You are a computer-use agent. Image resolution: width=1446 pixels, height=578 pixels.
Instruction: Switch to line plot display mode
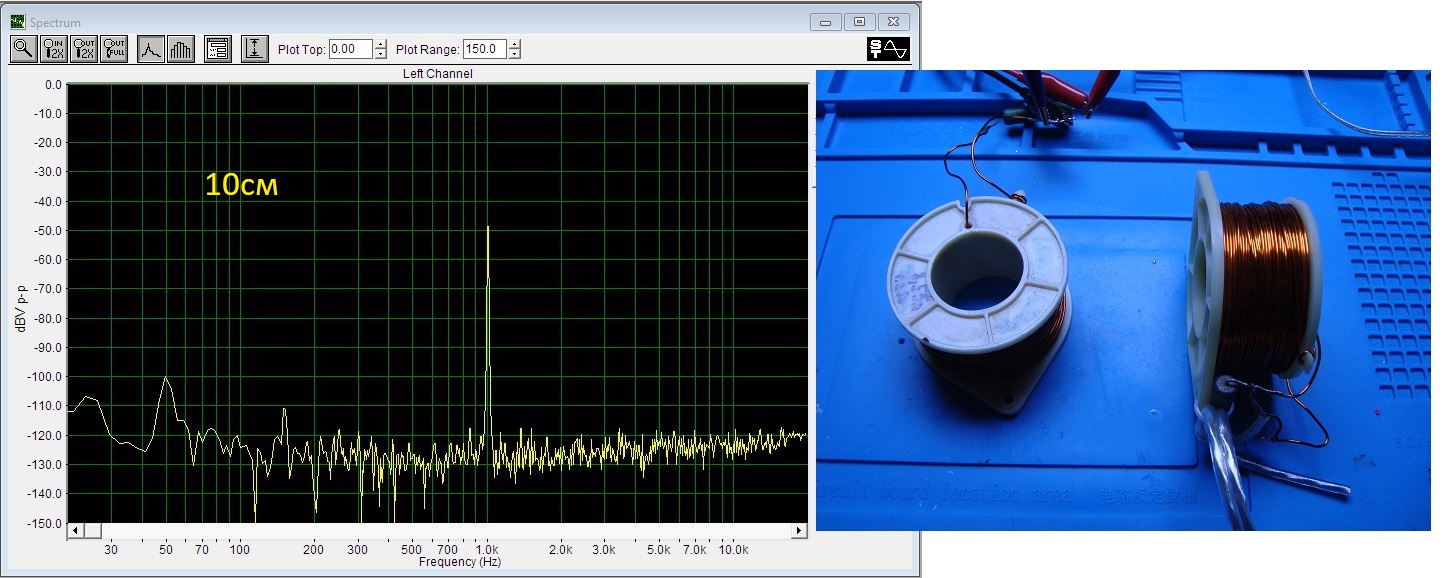[150, 48]
